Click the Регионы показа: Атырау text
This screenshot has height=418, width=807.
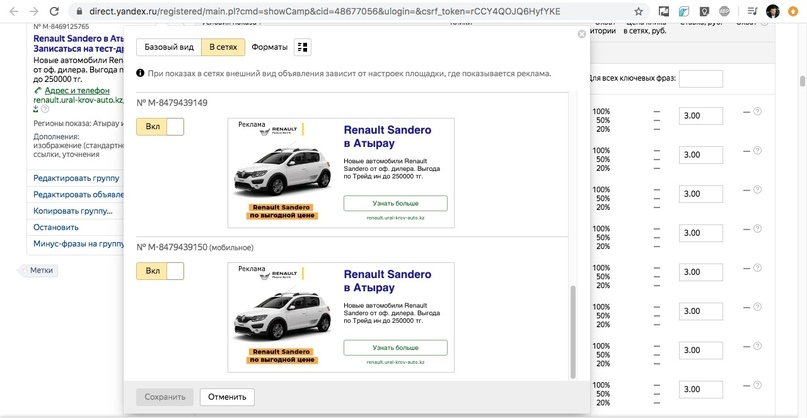point(78,124)
